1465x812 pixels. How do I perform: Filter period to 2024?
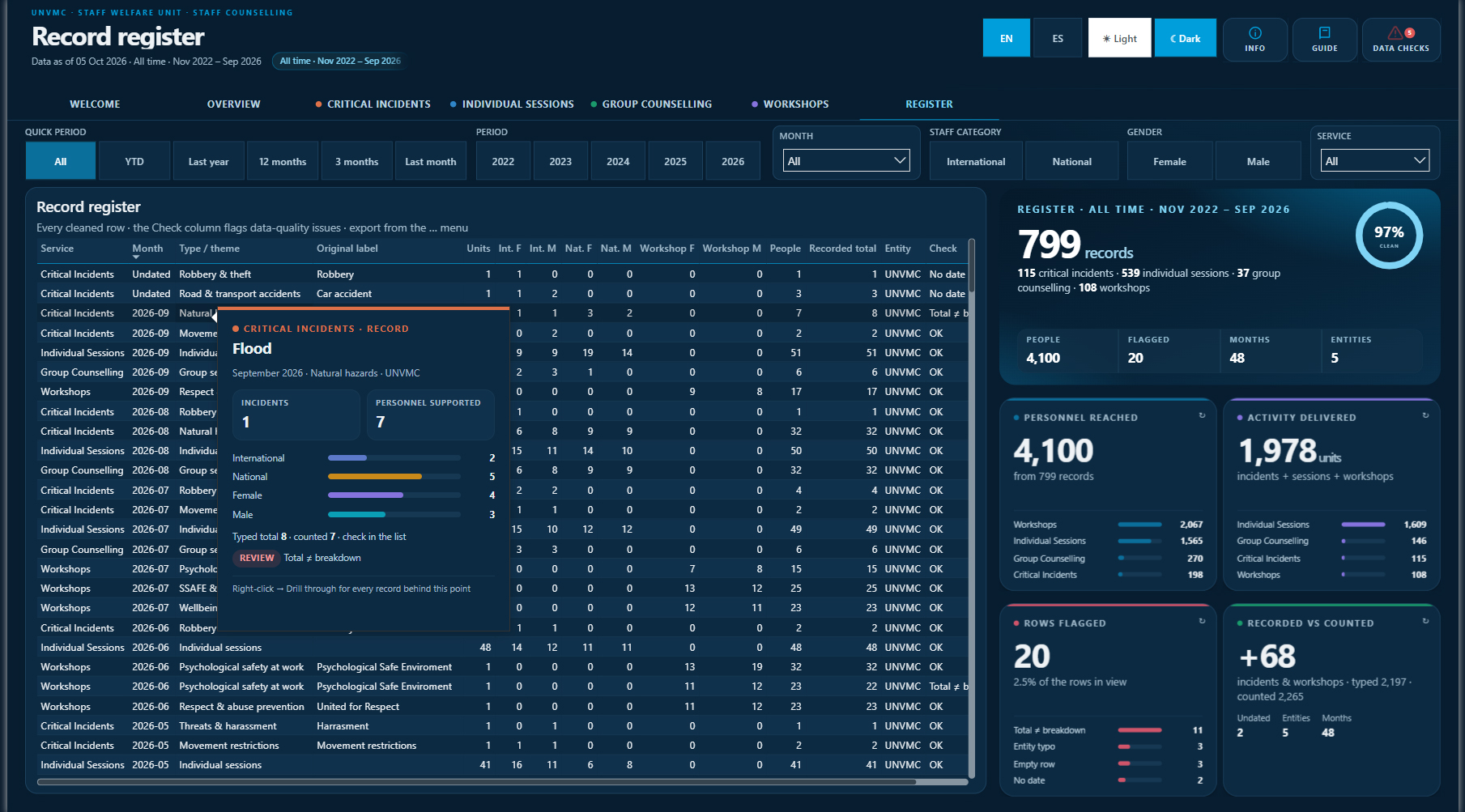click(x=618, y=161)
